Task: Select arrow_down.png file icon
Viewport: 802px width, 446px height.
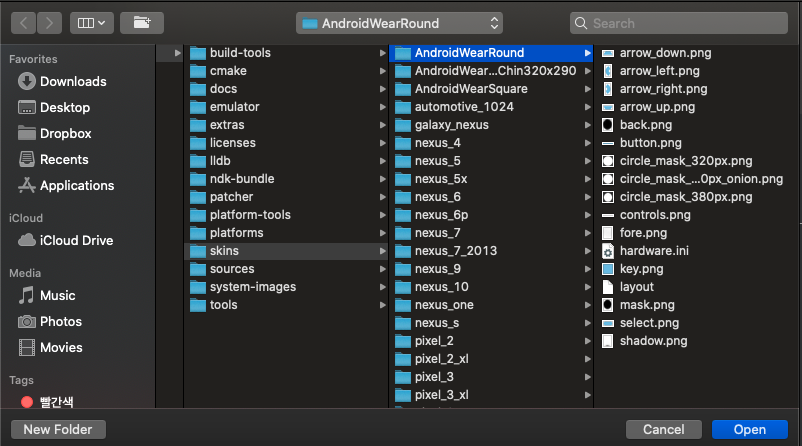Action: [x=608, y=53]
